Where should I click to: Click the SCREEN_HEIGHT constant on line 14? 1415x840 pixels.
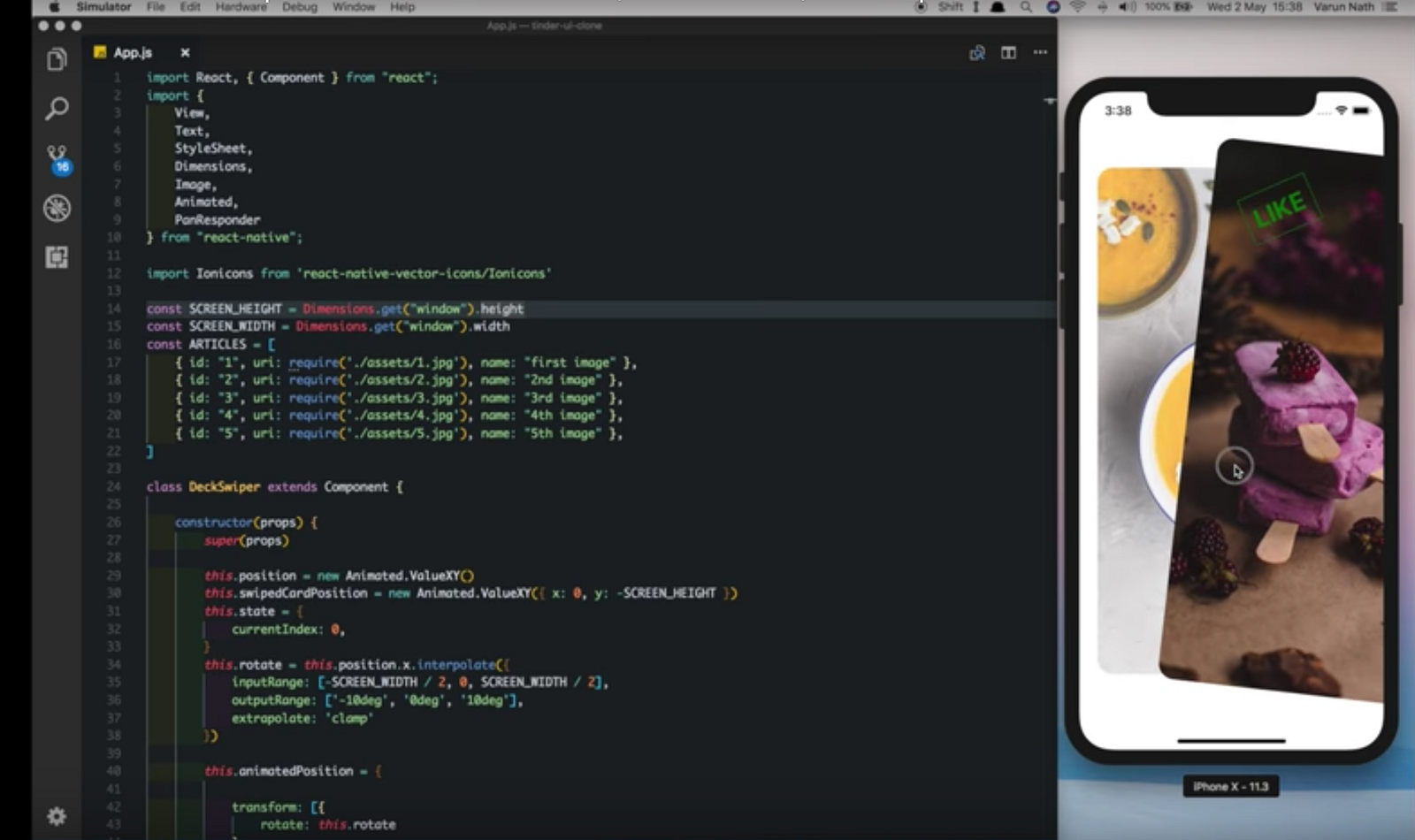[x=235, y=309]
